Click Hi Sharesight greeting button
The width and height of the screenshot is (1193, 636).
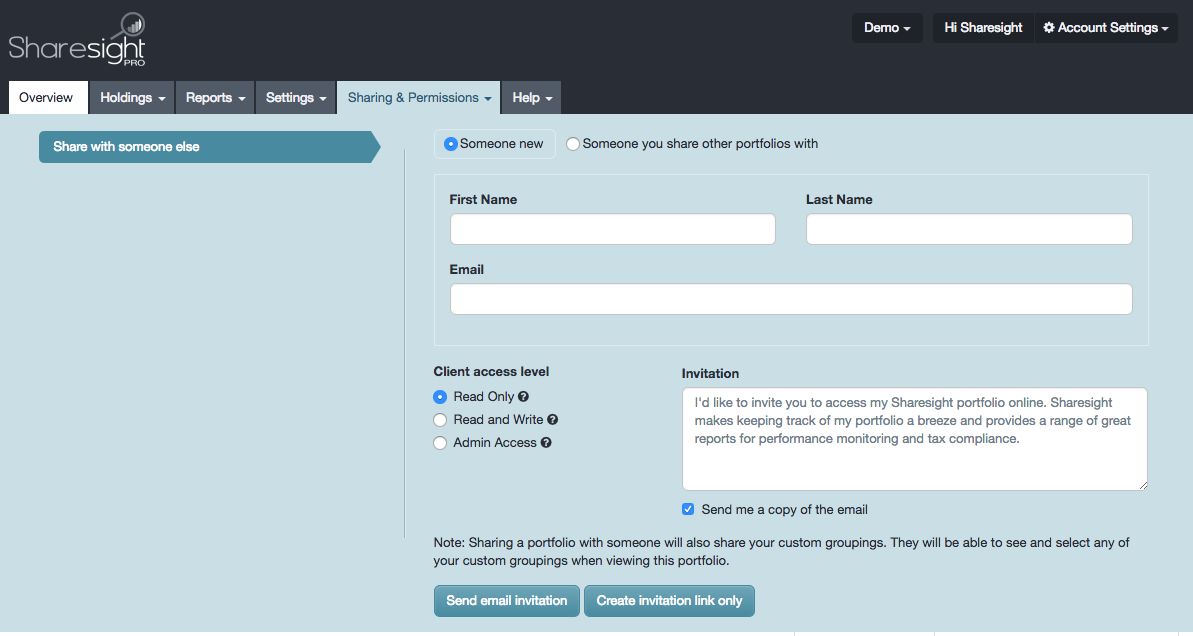pos(983,27)
